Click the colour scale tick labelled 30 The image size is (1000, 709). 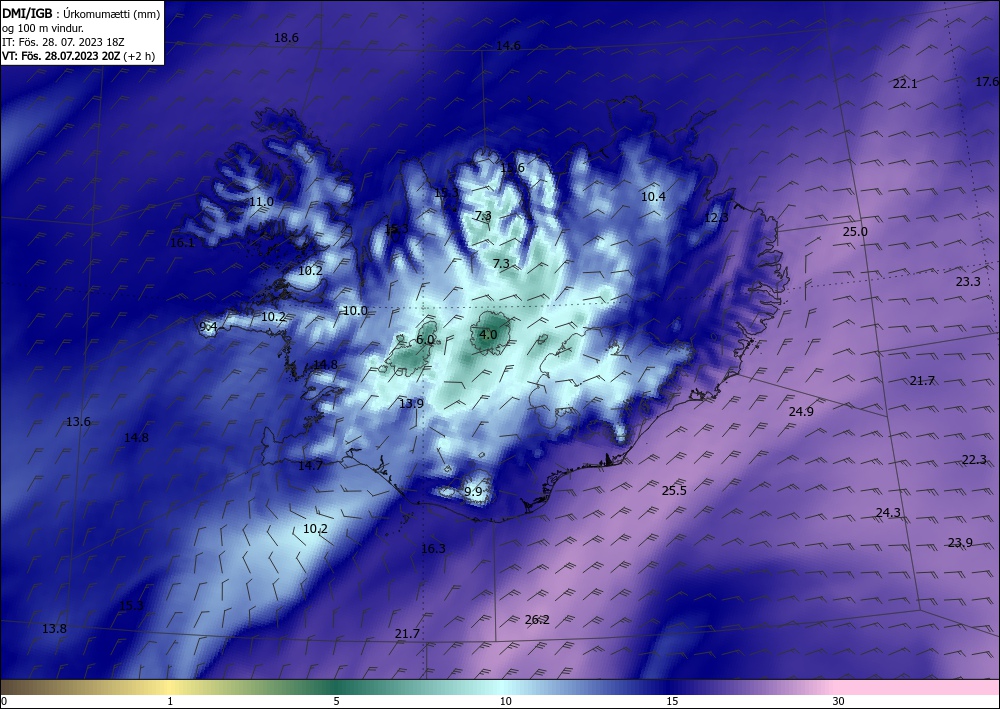click(x=839, y=701)
